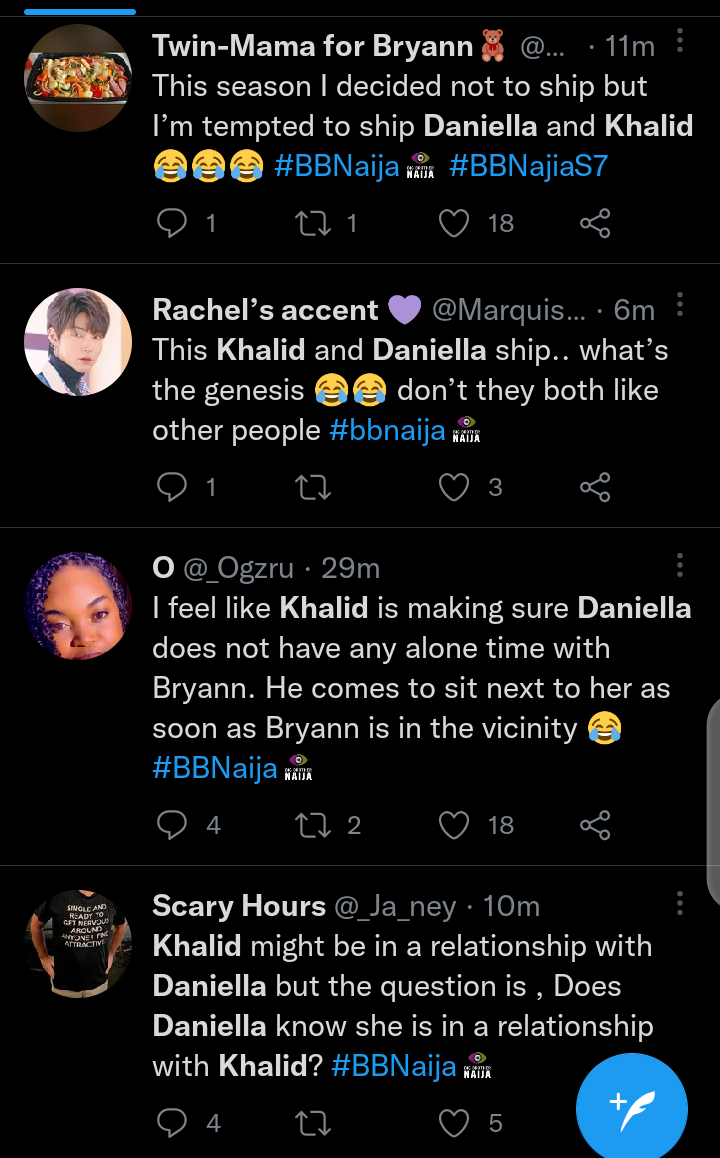Viewport: 720px width, 1158px height.
Task: Reply to Twin-Mama for Bryann's tweet
Action: click(x=173, y=222)
